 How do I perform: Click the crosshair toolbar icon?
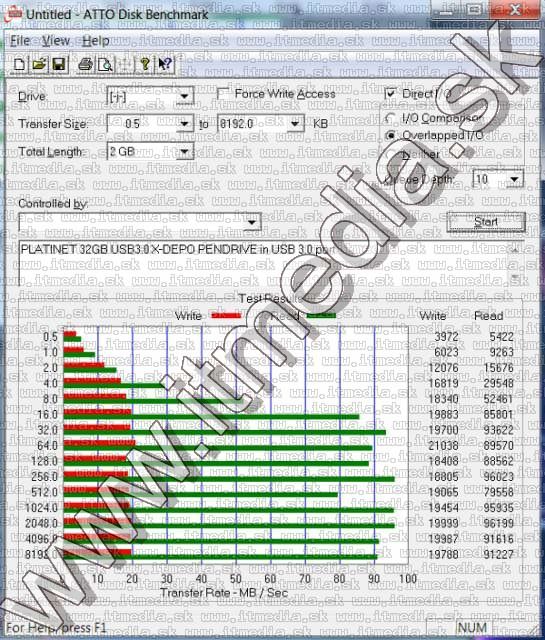click(x=126, y=64)
